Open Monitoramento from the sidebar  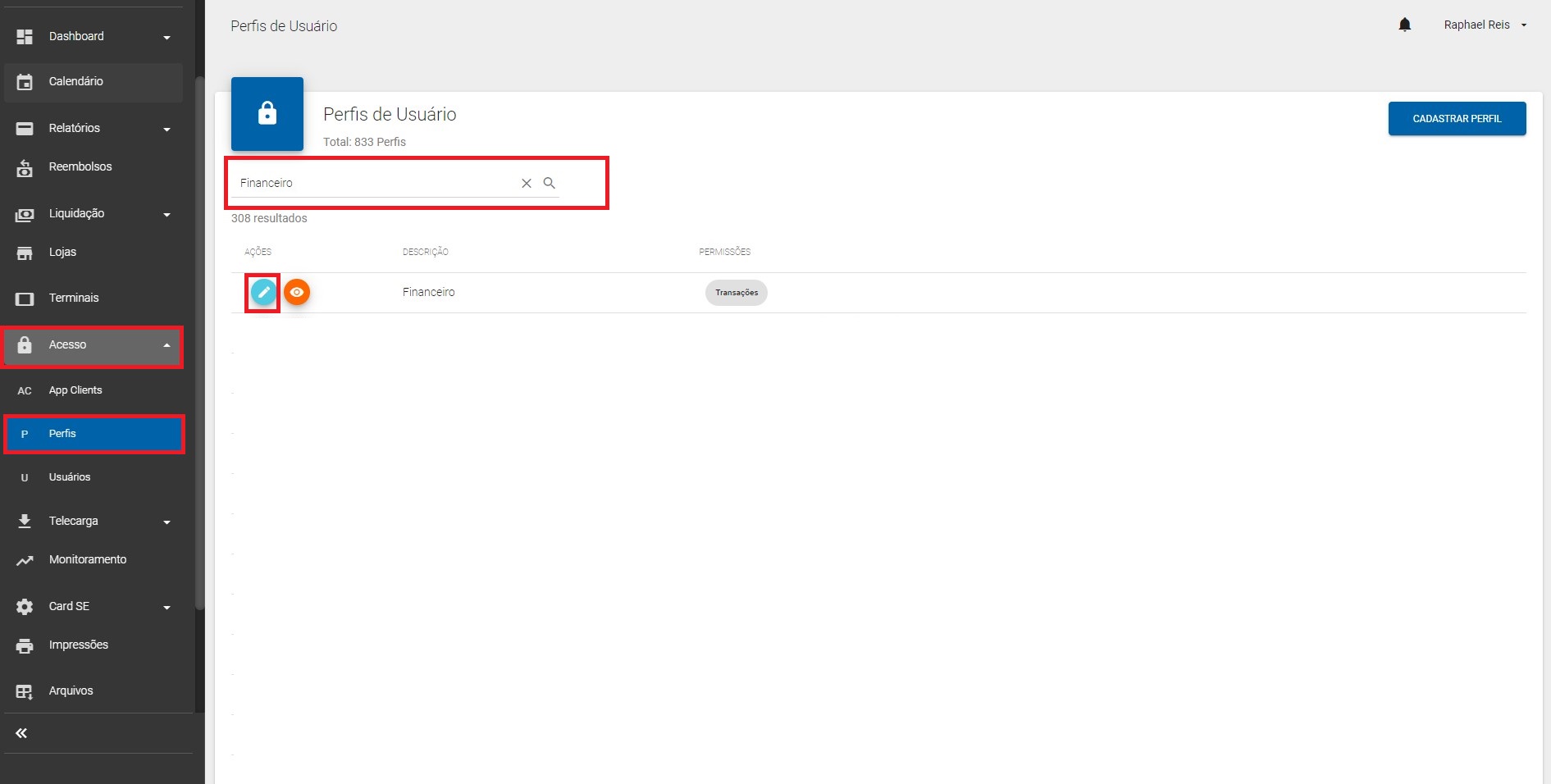point(87,559)
